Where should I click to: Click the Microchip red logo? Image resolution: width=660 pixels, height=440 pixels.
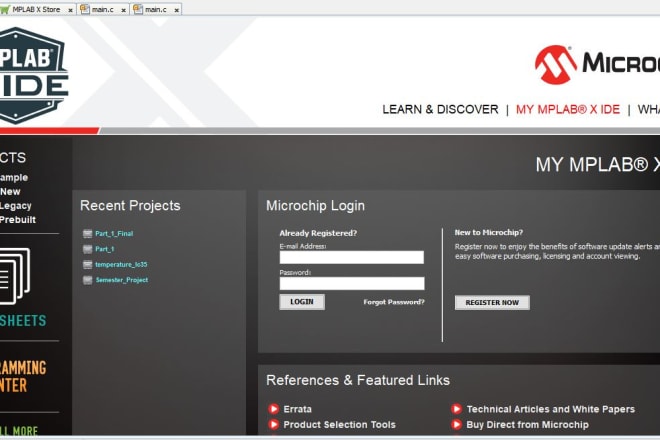tap(556, 64)
